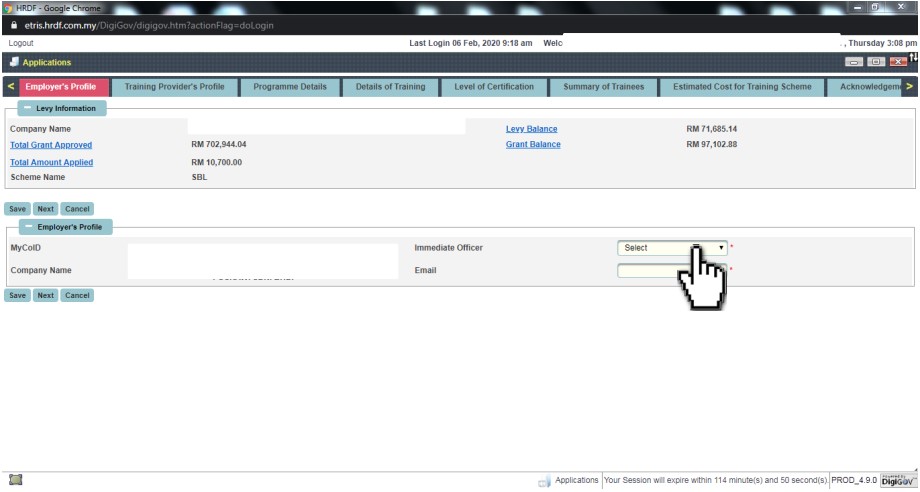920x492 pixels.
Task: Click the status bar icon at bottom left
Action: pos(15,481)
